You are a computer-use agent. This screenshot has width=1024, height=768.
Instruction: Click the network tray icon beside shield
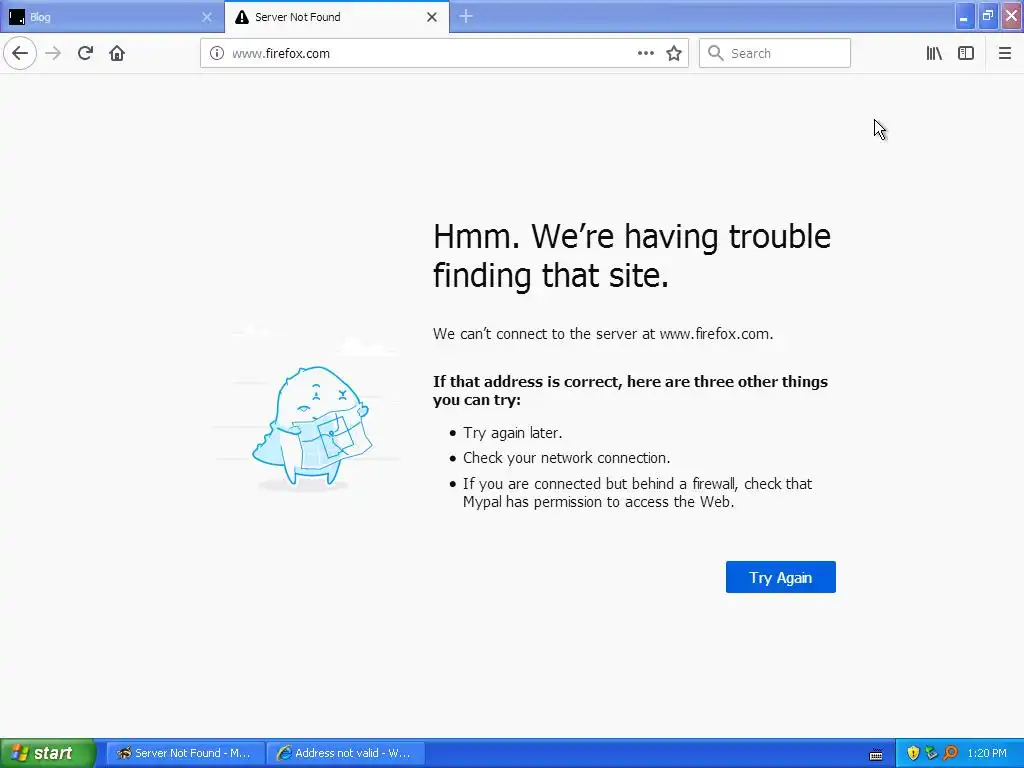pyautogui.click(x=931, y=753)
